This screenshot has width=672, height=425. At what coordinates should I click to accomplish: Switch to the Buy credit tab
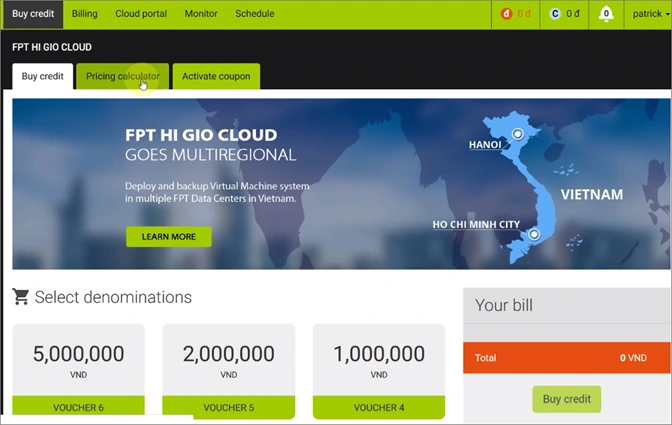42,76
